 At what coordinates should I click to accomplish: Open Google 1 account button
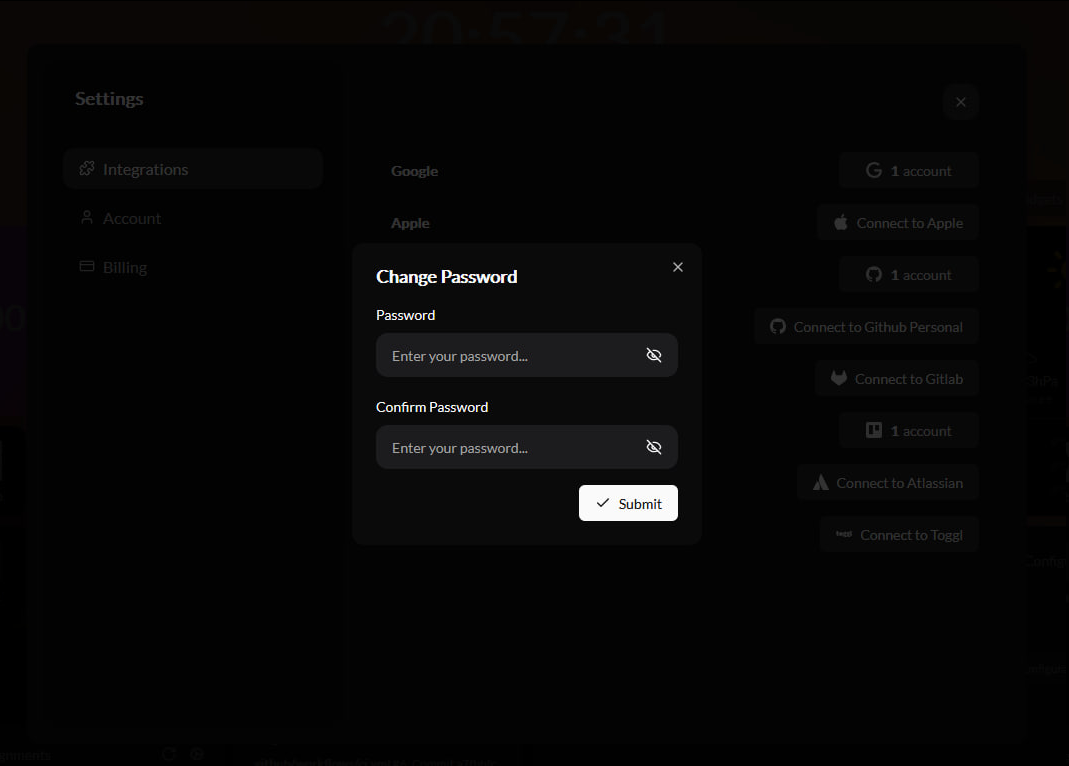pos(909,170)
